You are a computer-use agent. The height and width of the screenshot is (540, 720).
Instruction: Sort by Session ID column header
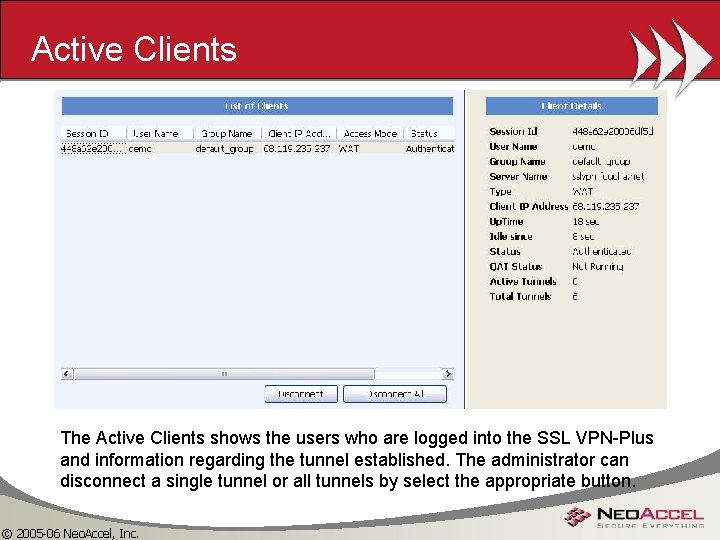(x=93, y=134)
